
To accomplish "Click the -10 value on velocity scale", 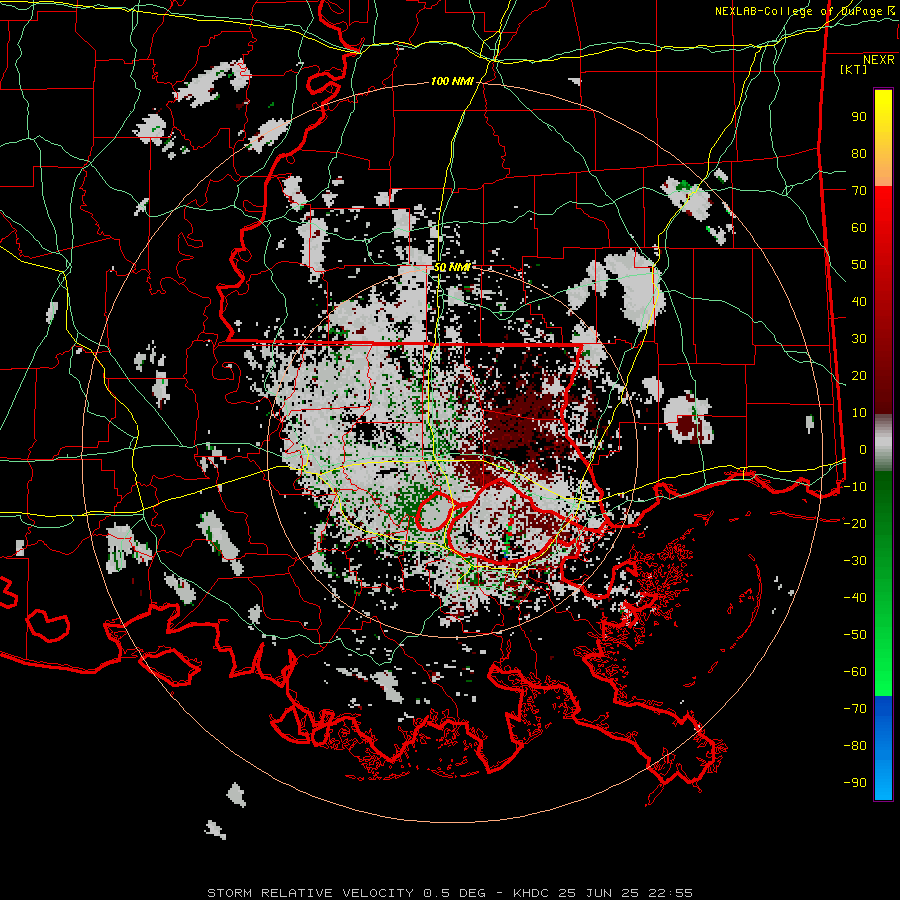I will 855,487.
